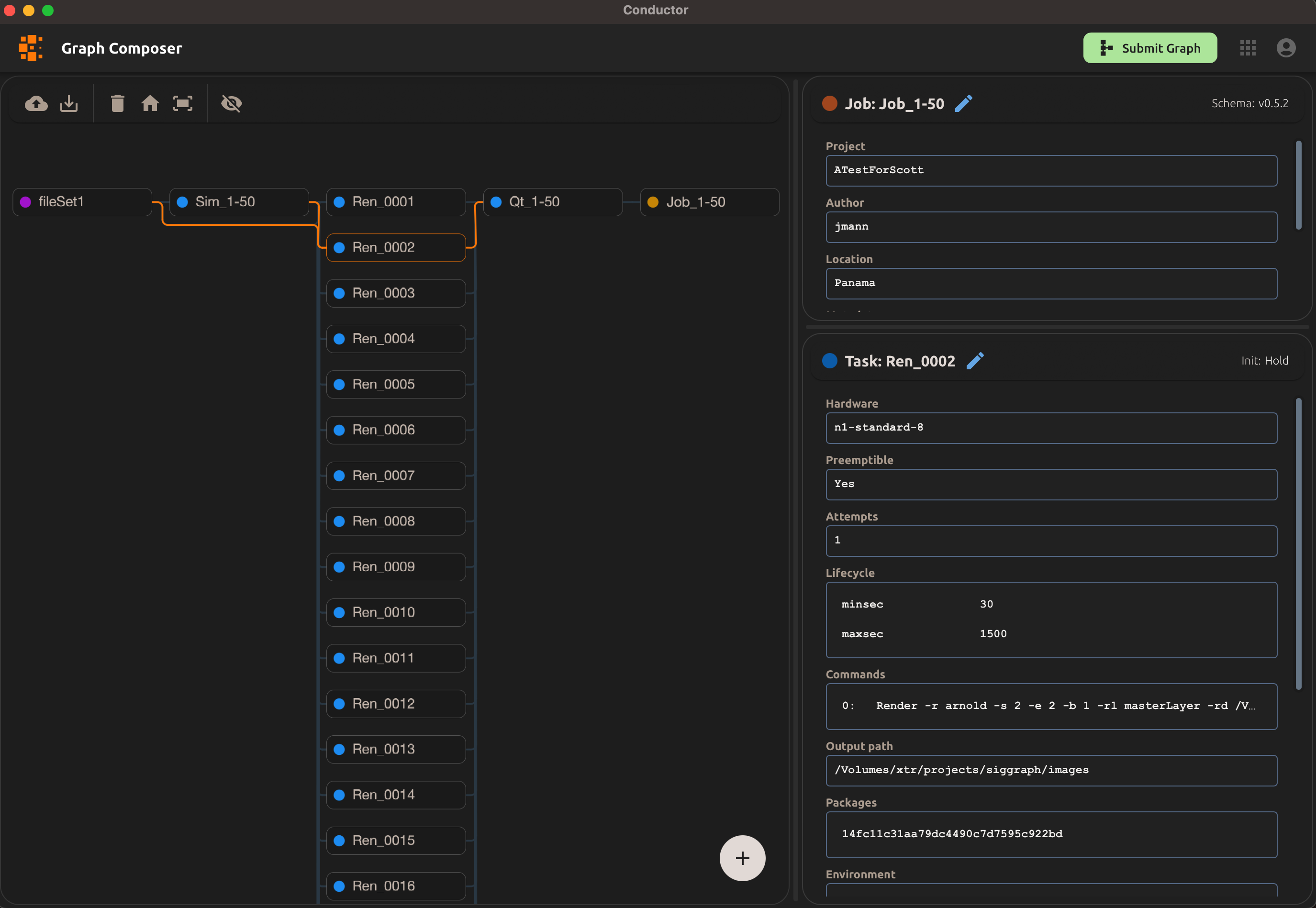Click the Author field showing jmann
This screenshot has width=1316, height=908.
click(x=1051, y=227)
